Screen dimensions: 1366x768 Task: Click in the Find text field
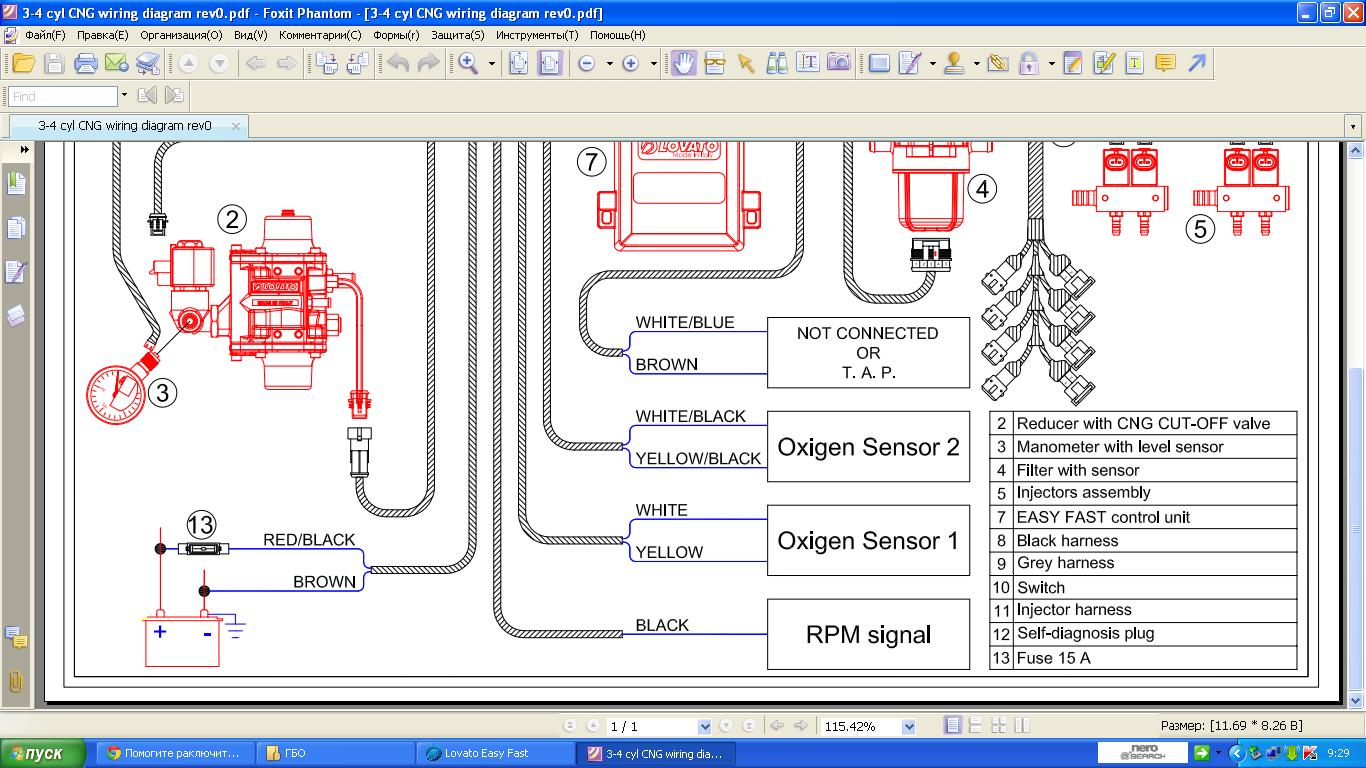(x=64, y=96)
